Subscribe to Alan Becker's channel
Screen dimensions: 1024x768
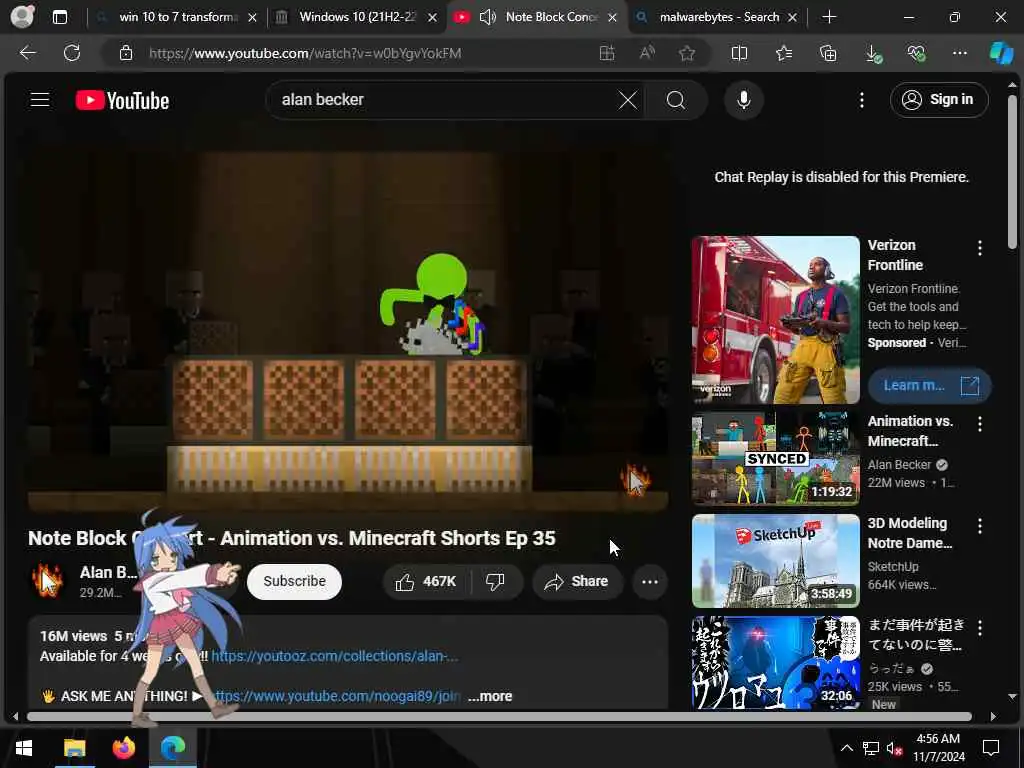coord(295,581)
